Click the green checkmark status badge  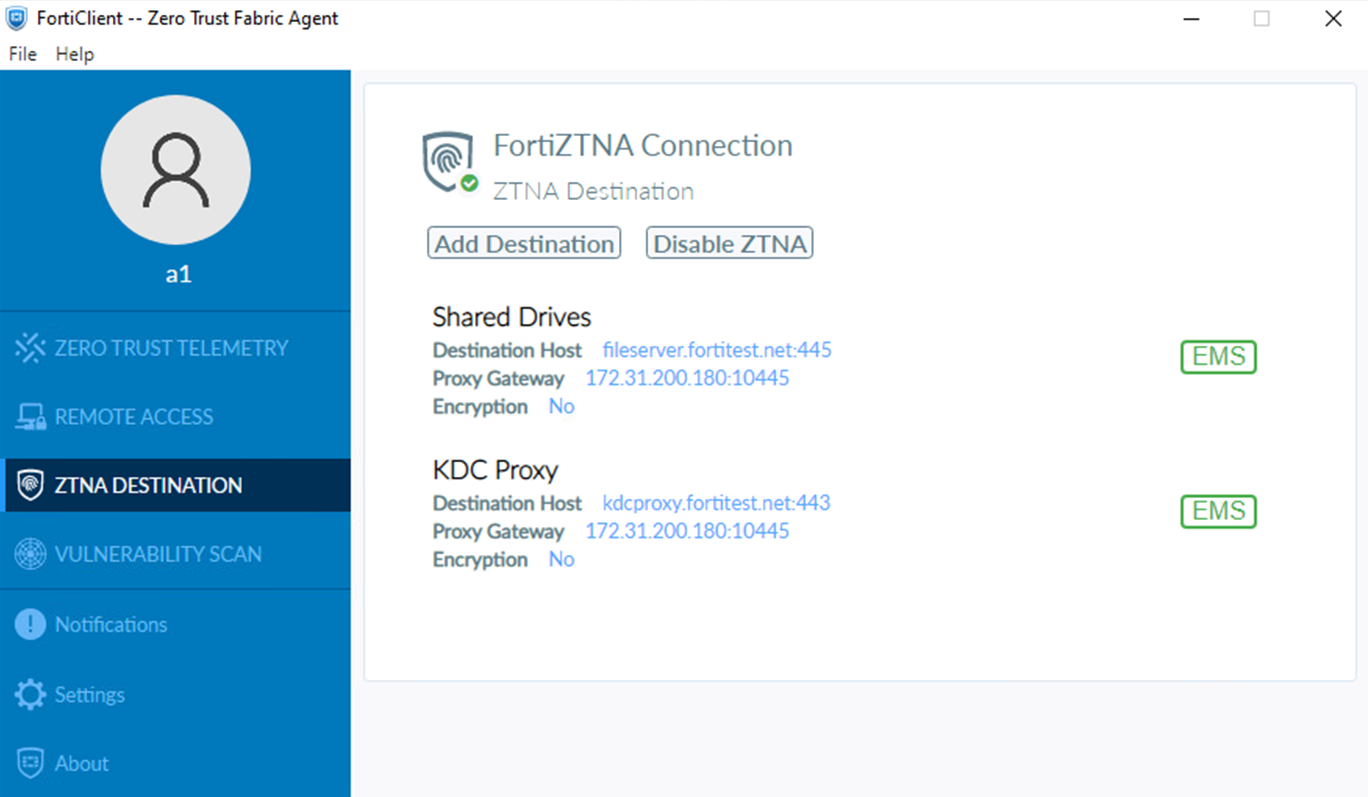click(x=468, y=183)
